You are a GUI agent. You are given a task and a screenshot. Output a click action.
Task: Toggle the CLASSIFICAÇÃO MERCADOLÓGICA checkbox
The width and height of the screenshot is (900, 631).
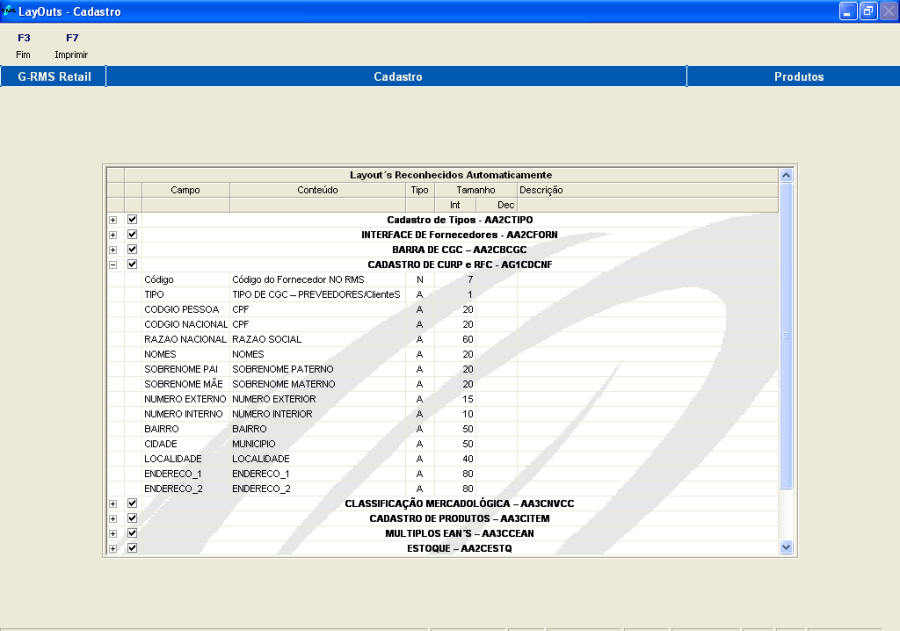[132, 503]
